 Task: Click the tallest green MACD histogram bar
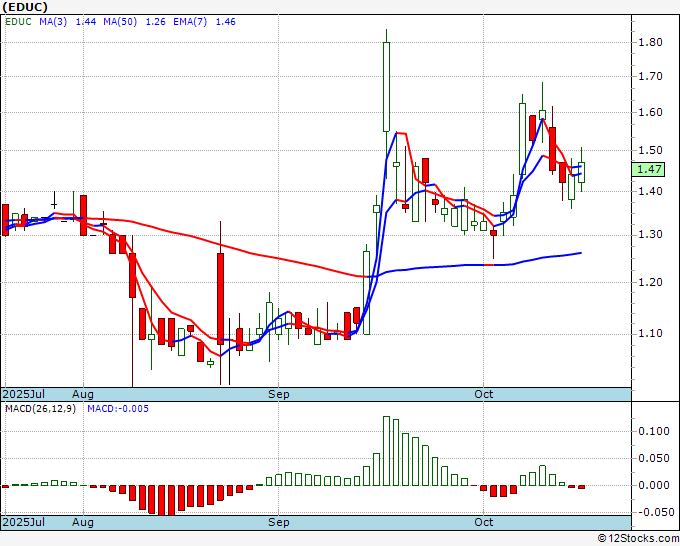[386, 451]
